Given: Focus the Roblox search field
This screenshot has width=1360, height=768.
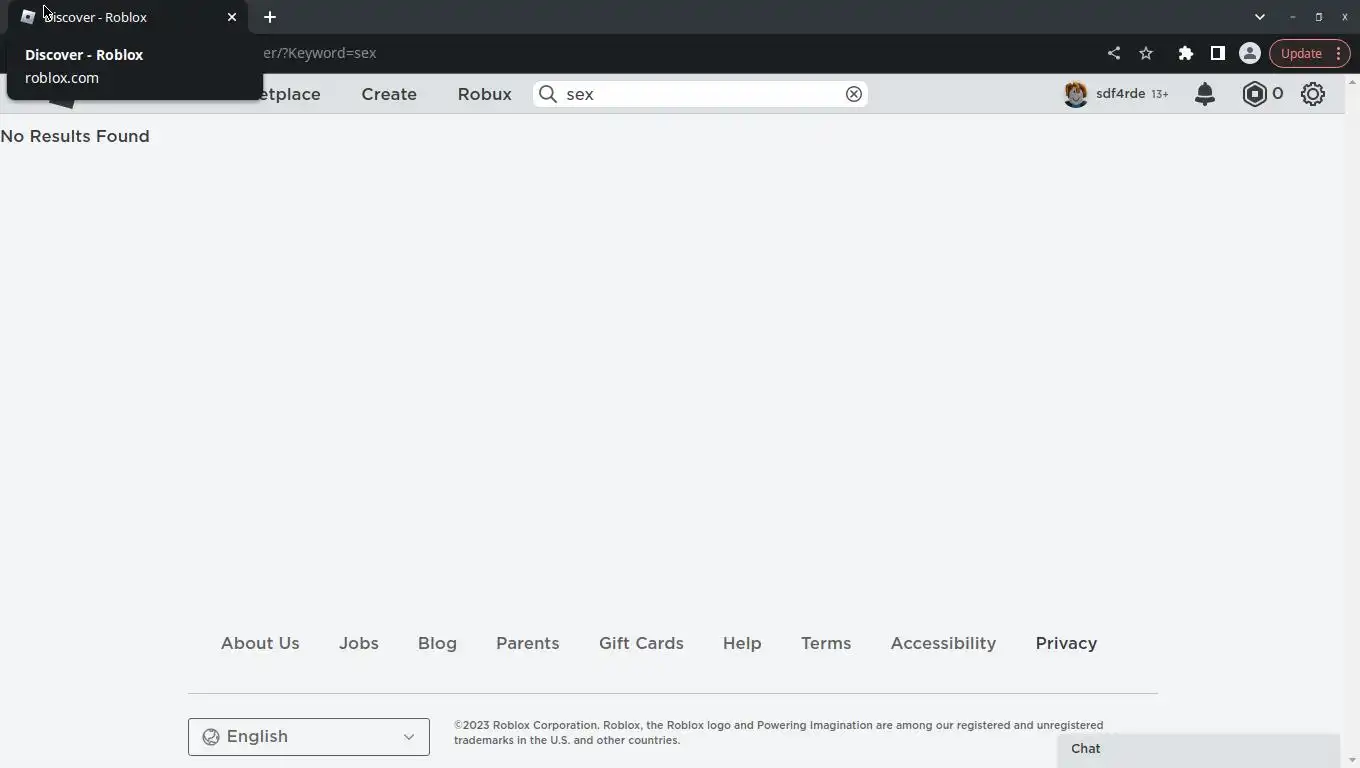Looking at the screenshot, I should pos(700,94).
